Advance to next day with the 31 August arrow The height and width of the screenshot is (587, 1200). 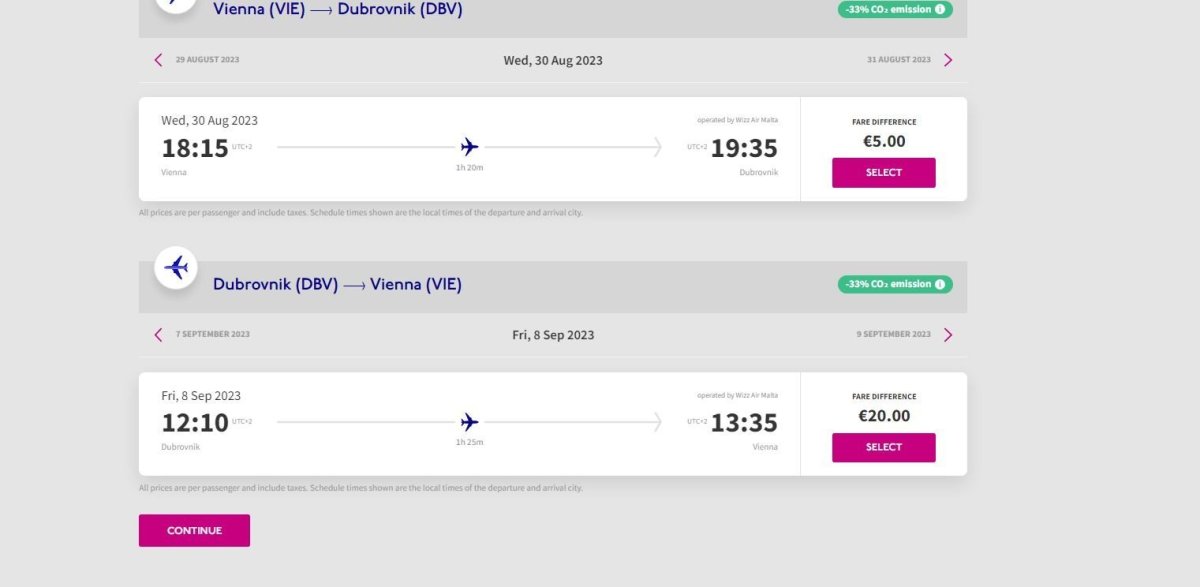pyautogui.click(x=948, y=60)
